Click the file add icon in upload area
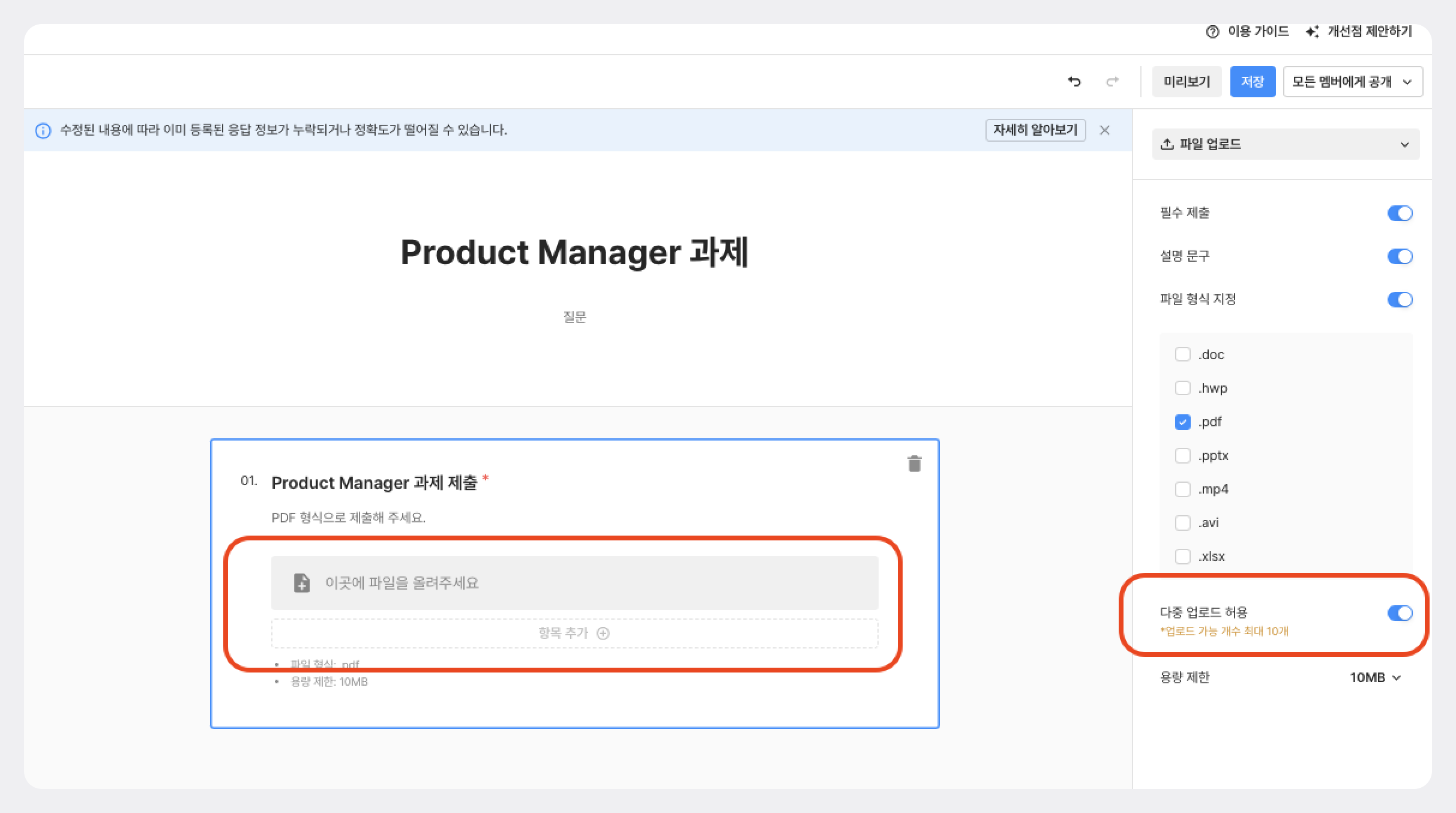1456x813 pixels. (x=302, y=582)
